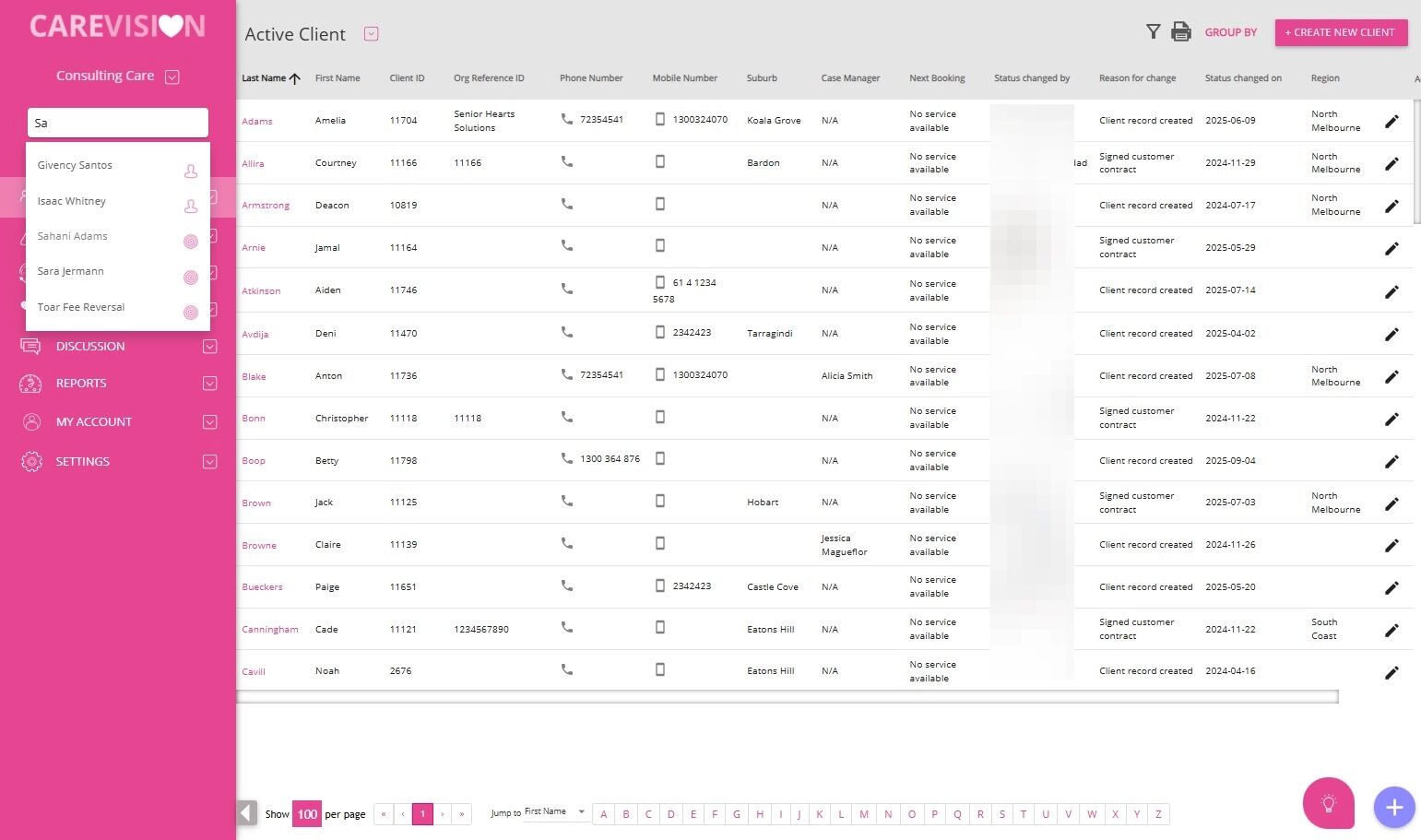Click mobile icon in Blake row

[660, 374]
